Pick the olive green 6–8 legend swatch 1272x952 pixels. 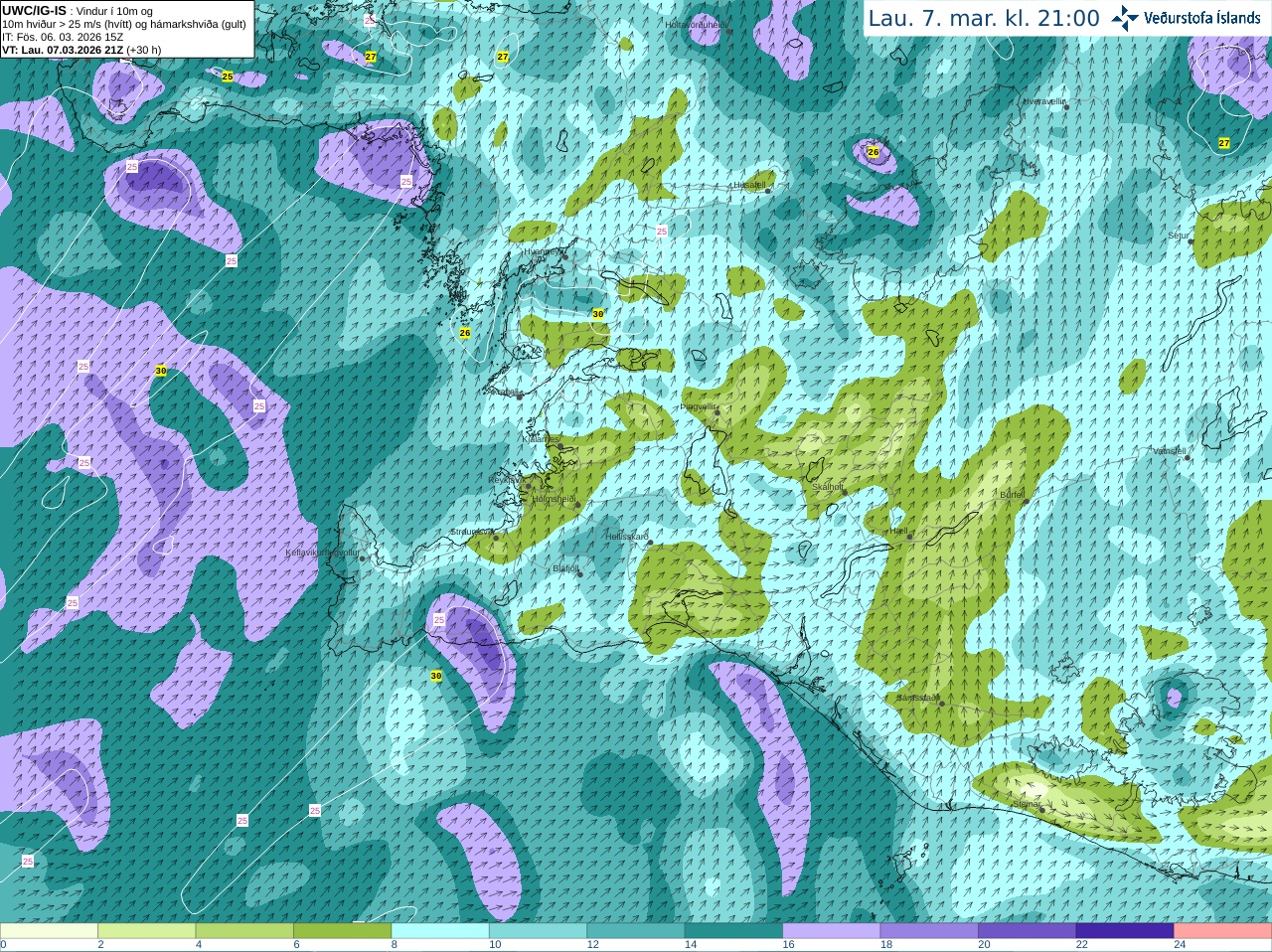(x=342, y=931)
